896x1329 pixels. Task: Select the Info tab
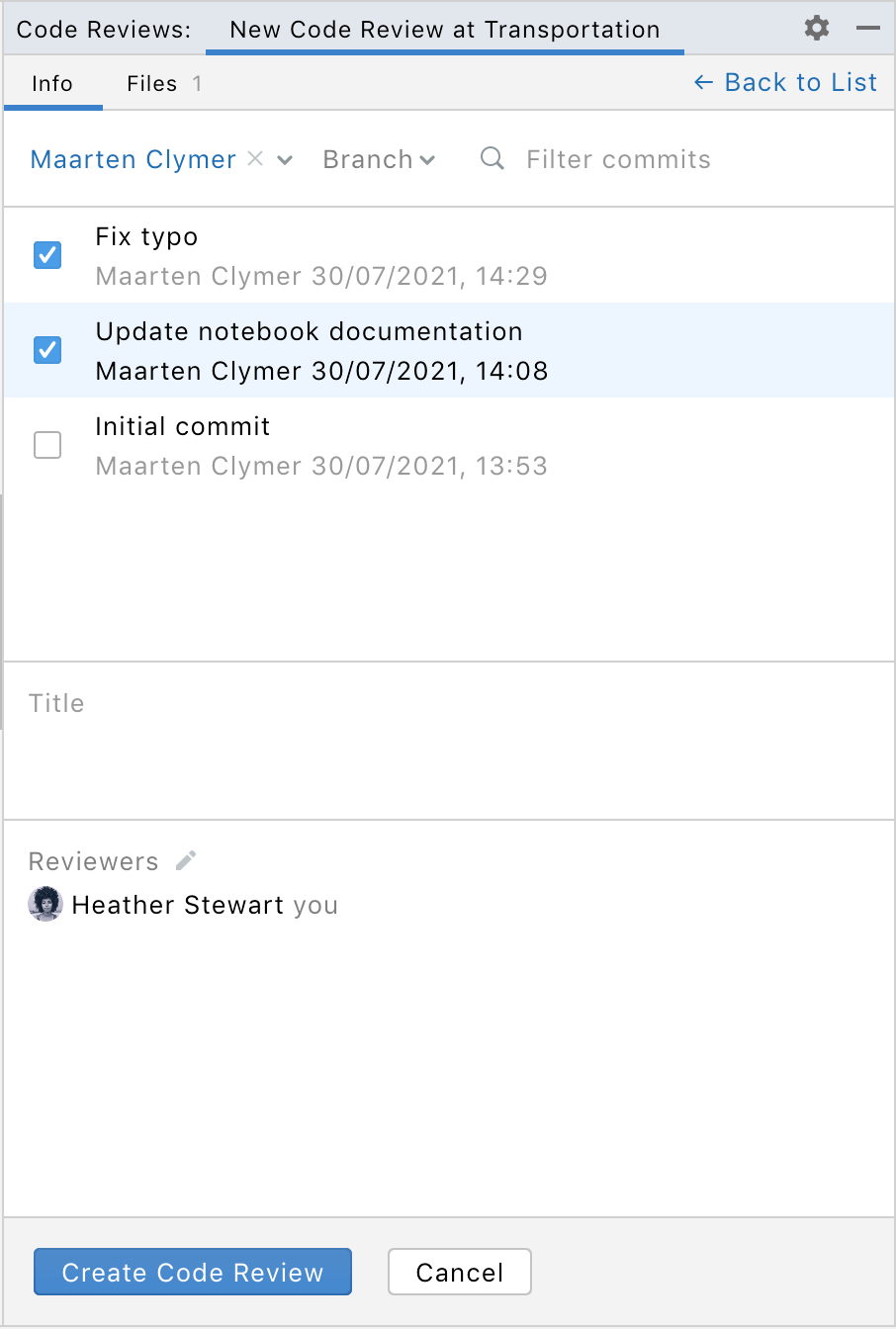(x=52, y=84)
